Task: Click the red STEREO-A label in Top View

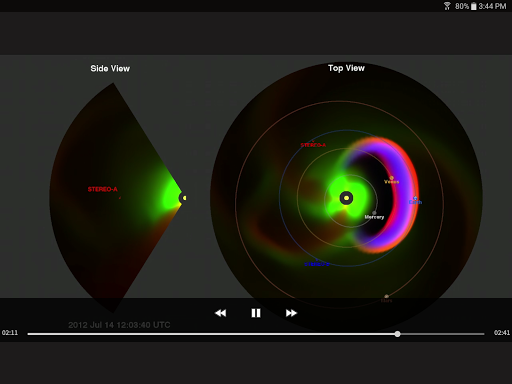Action: 313,145
